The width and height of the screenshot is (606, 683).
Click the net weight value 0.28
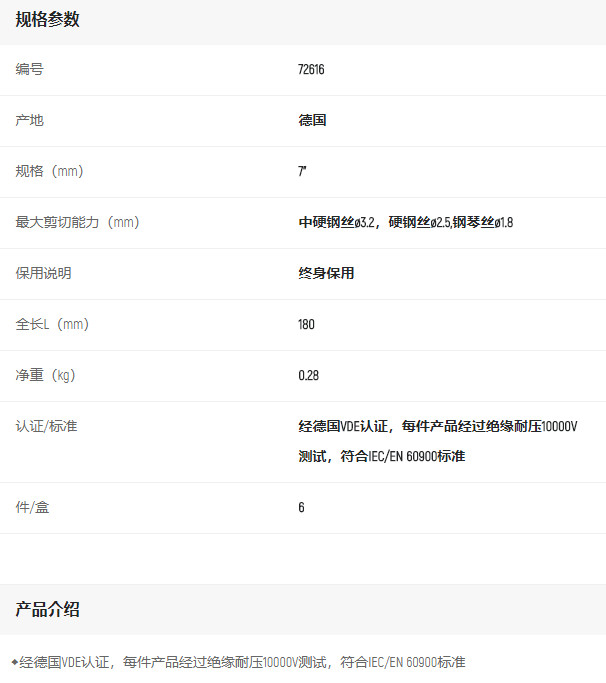(x=308, y=376)
